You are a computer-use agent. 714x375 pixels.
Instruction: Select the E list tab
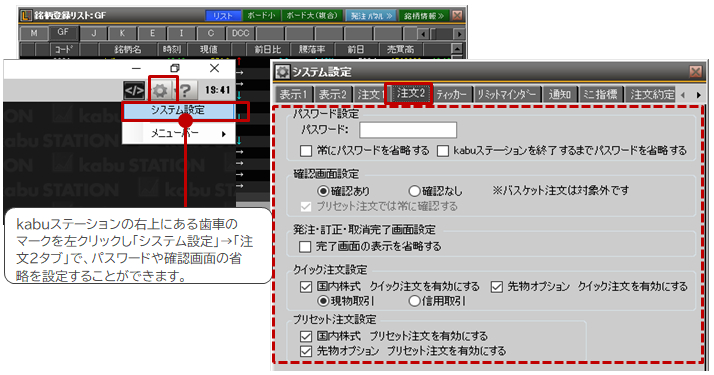[x=152, y=33]
